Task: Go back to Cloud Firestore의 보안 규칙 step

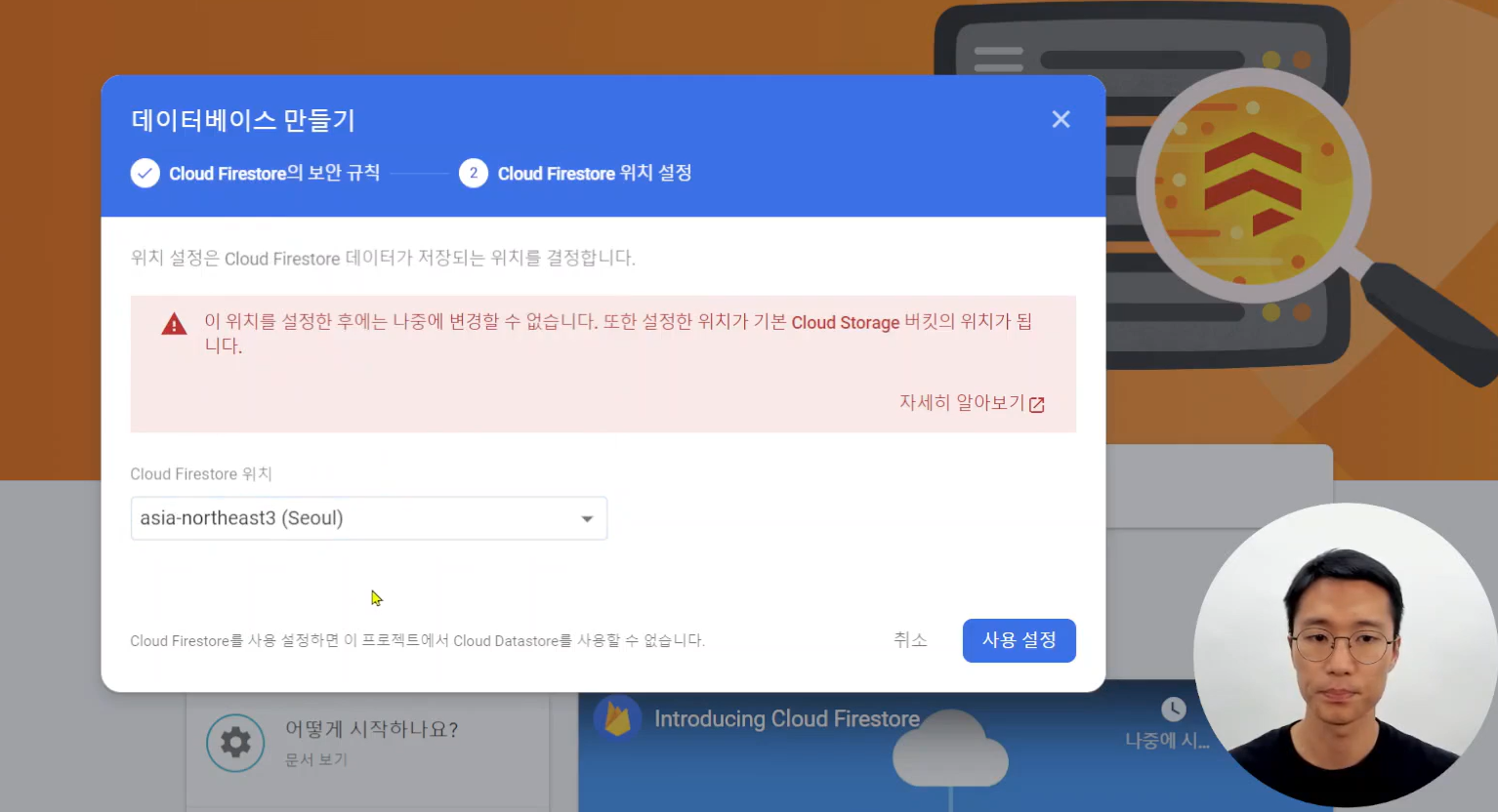Action: coord(274,174)
